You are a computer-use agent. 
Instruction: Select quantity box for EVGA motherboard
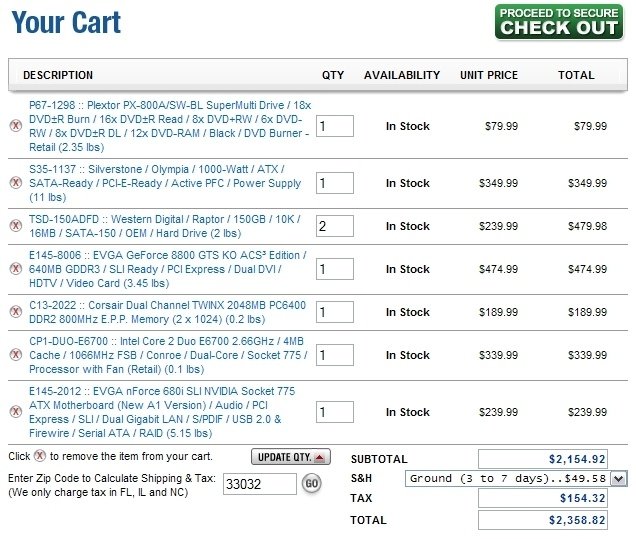[334, 412]
